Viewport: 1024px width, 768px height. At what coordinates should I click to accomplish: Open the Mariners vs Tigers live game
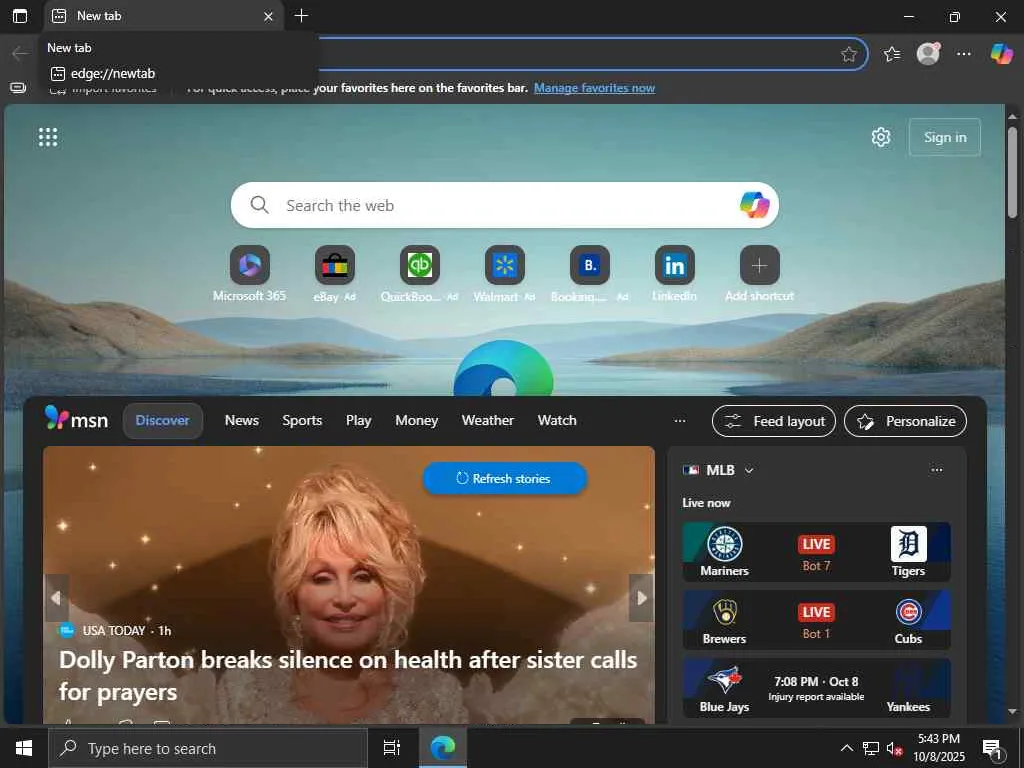[x=816, y=552]
